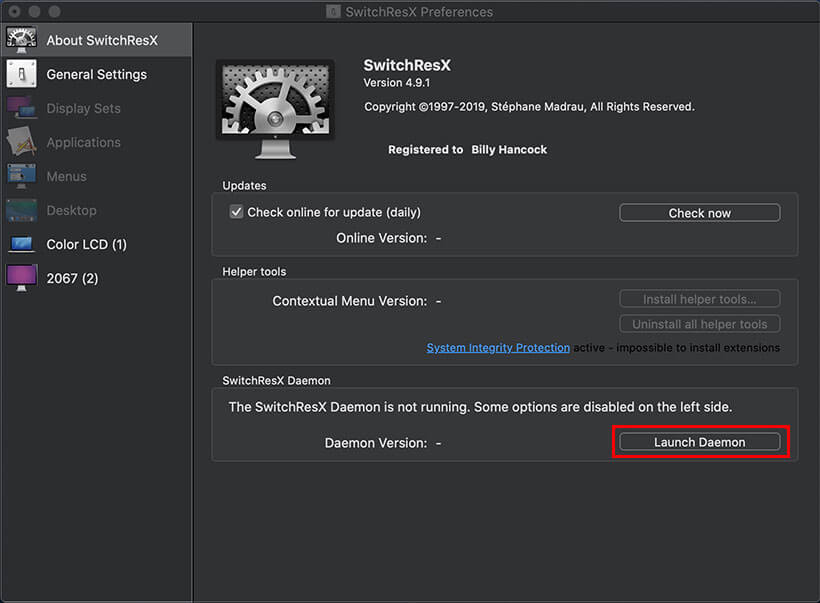Click the purple 2067 display icon

[x=22, y=278]
